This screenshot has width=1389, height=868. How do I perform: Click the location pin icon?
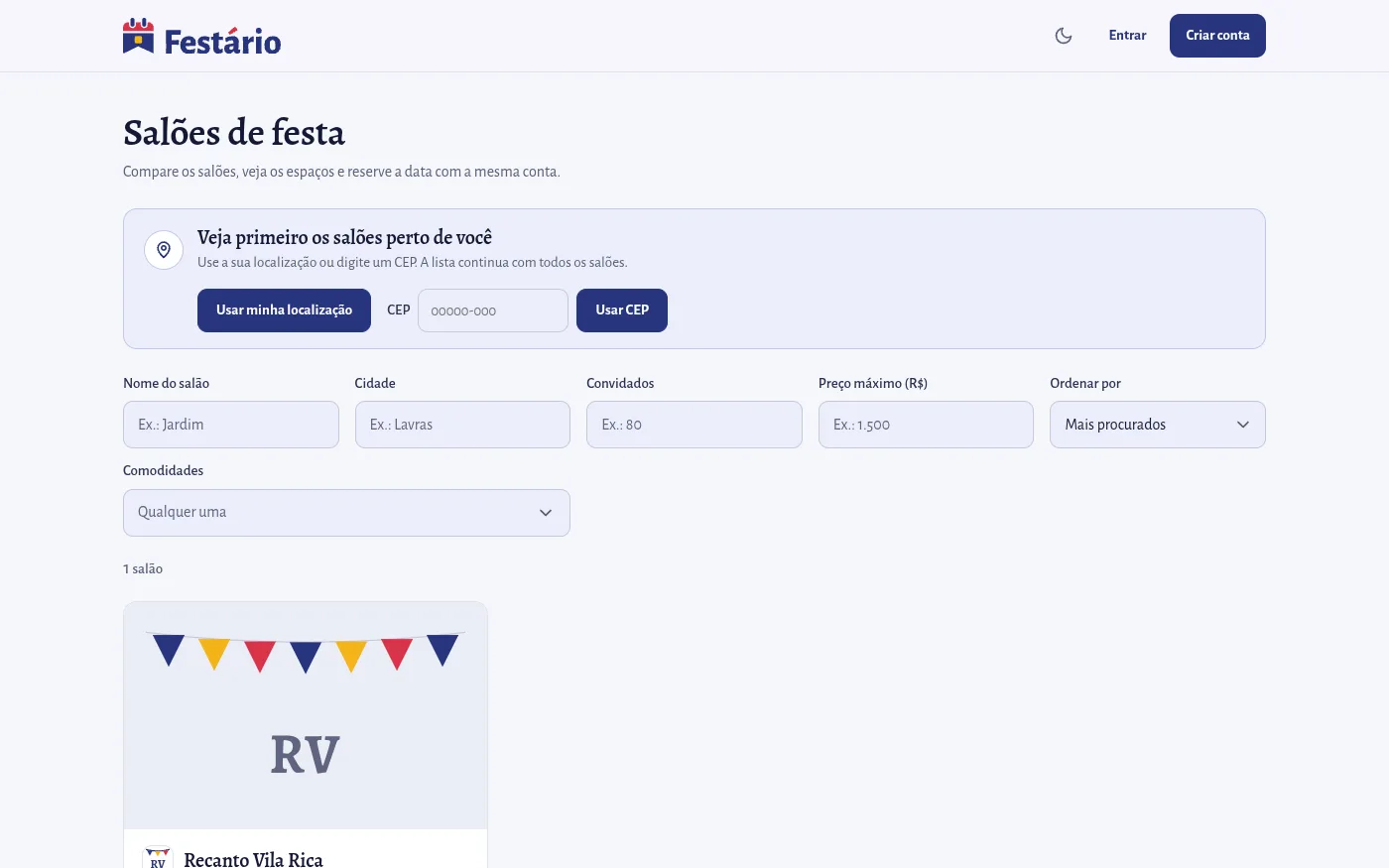164,250
